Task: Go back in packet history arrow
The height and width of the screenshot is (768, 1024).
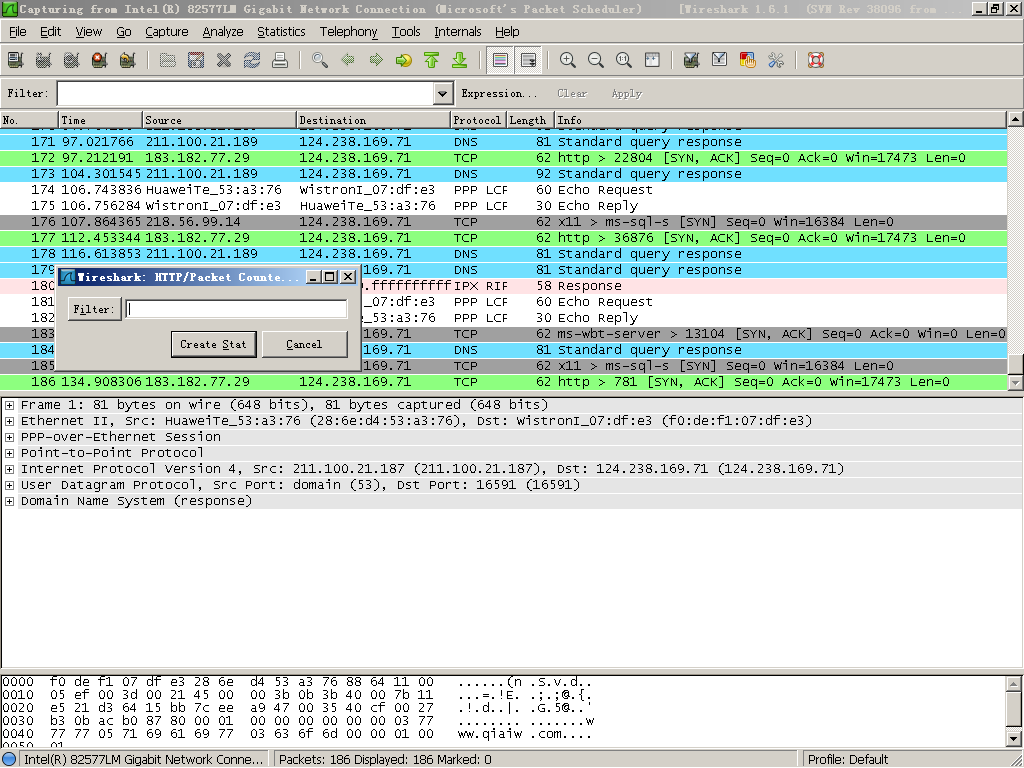Action: tap(348, 60)
